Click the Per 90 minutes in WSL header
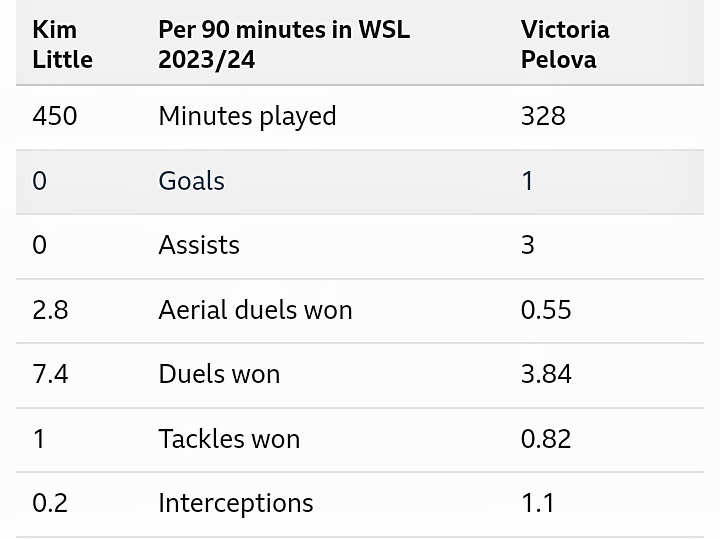The height and width of the screenshot is (539, 720). (284, 45)
